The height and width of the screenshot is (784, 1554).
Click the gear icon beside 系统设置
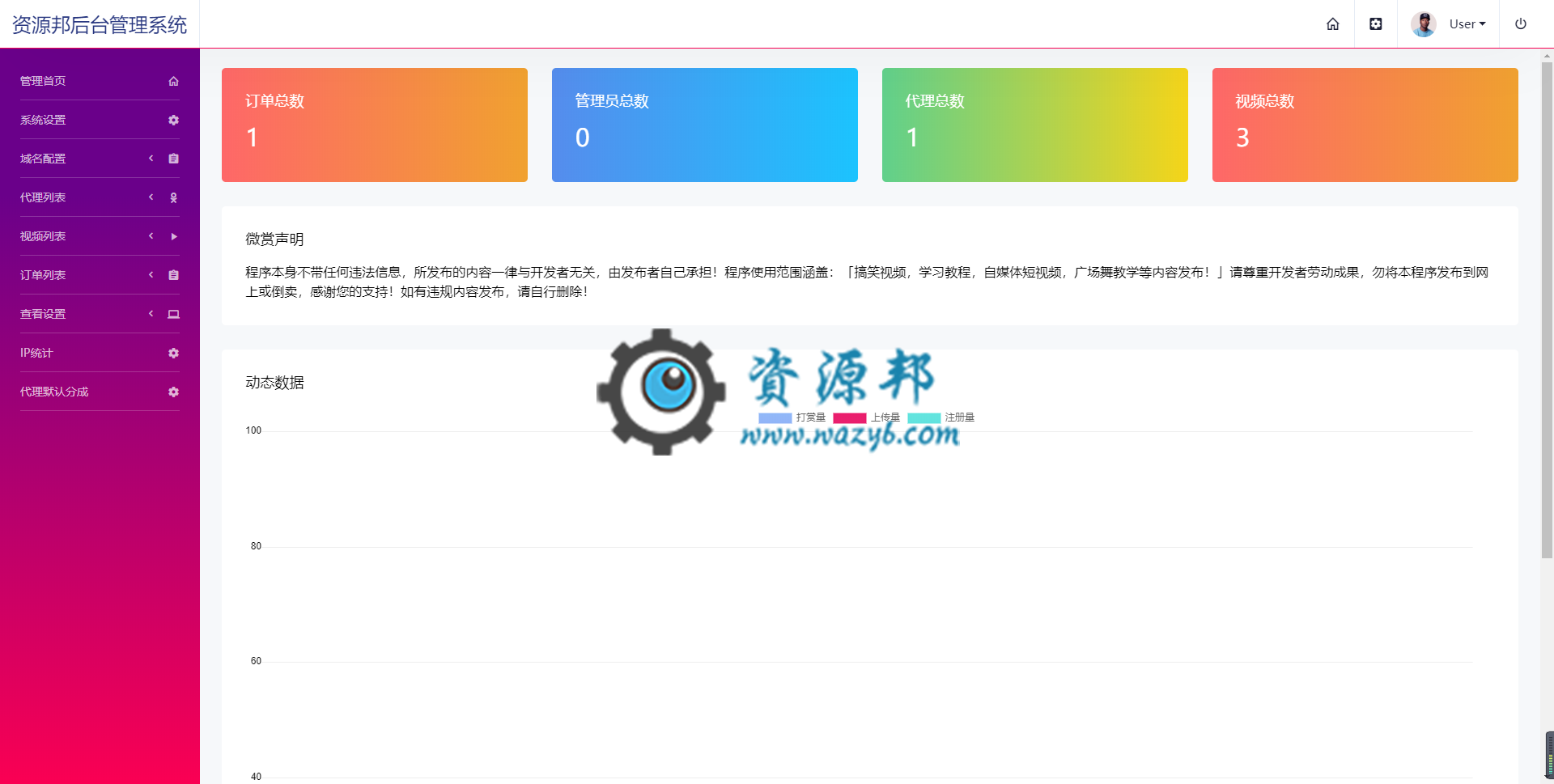click(173, 120)
